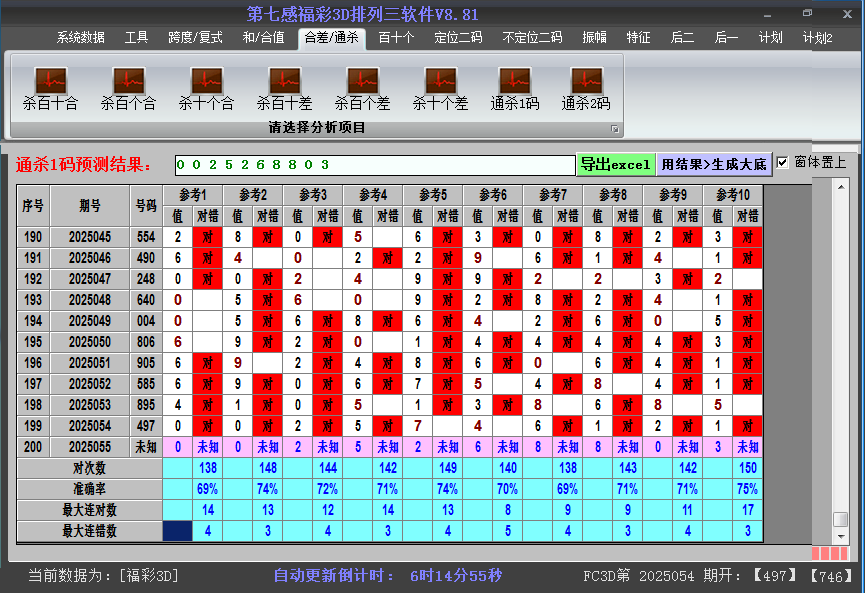Open the 计划2 tab
The height and width of the screenshot is (593, 865).
click(818, 38)
